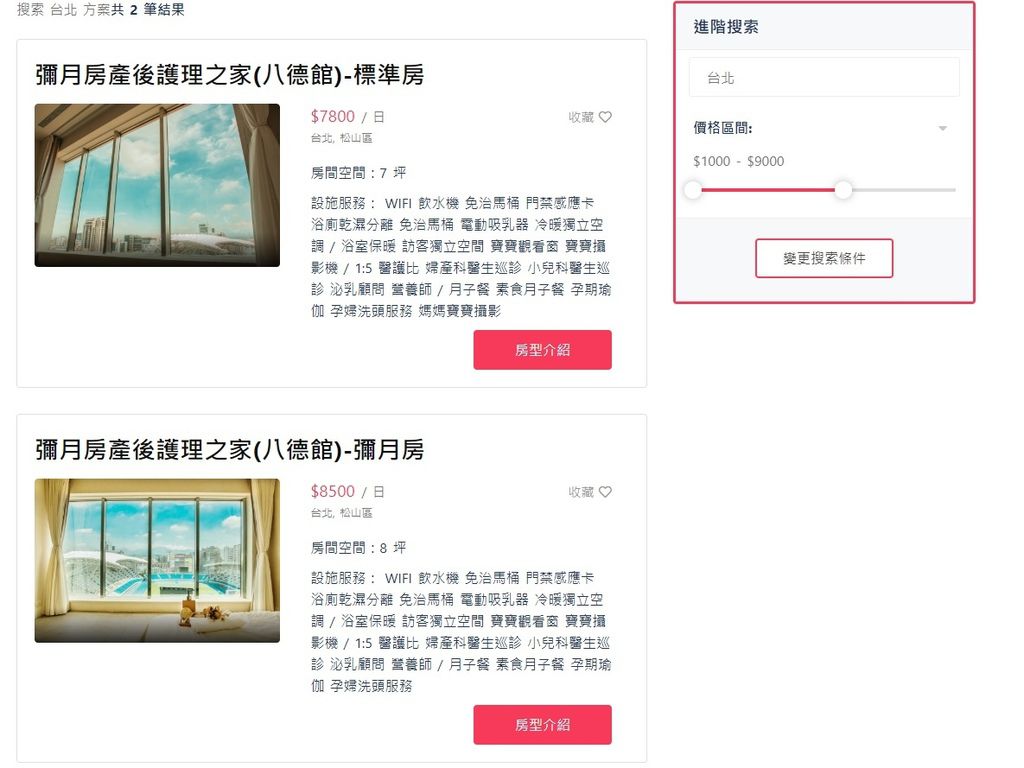This screenshot has height=768, width=1024.
Task: Click the $8500 price text
Action: [x=332, y=492]
